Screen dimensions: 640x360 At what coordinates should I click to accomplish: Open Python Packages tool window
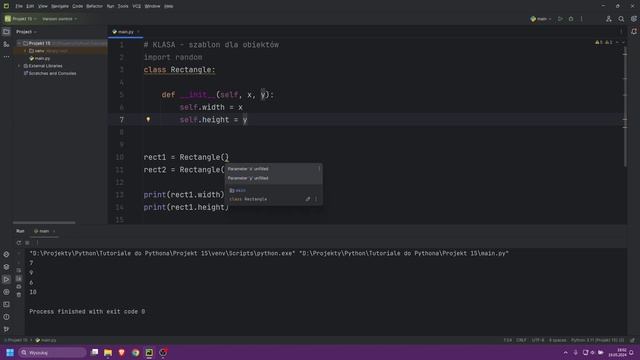[6, 254]
